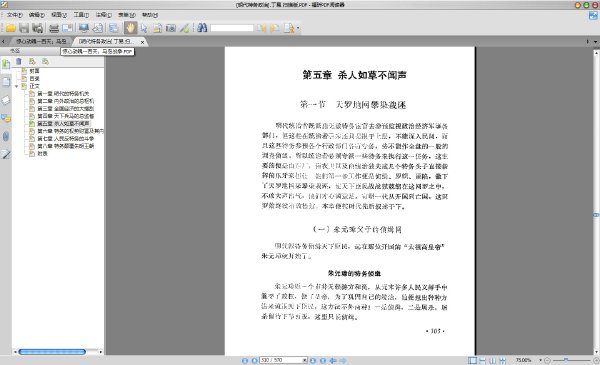The image size is (600, 365).
Task: Go to the next page button
Action: pyautogui.click(x=313, y=360)
